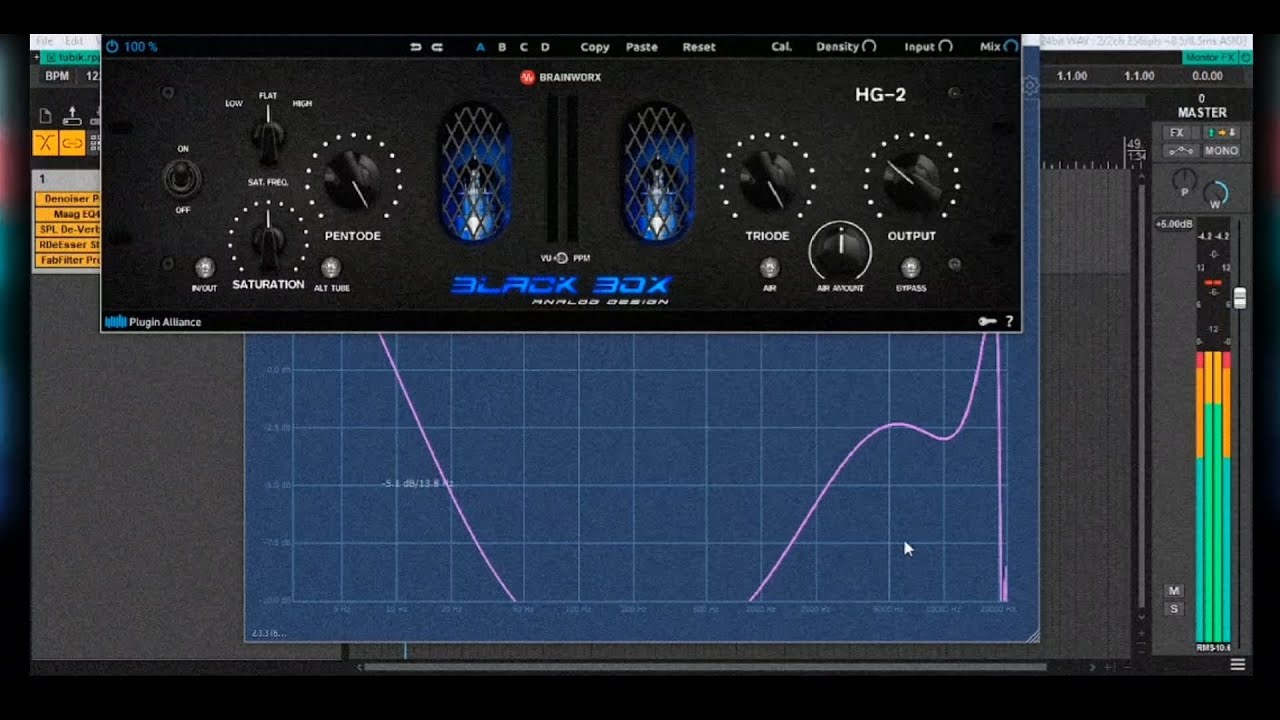
Task: Click the TRIODE knob
Action: tap(768, 180)
